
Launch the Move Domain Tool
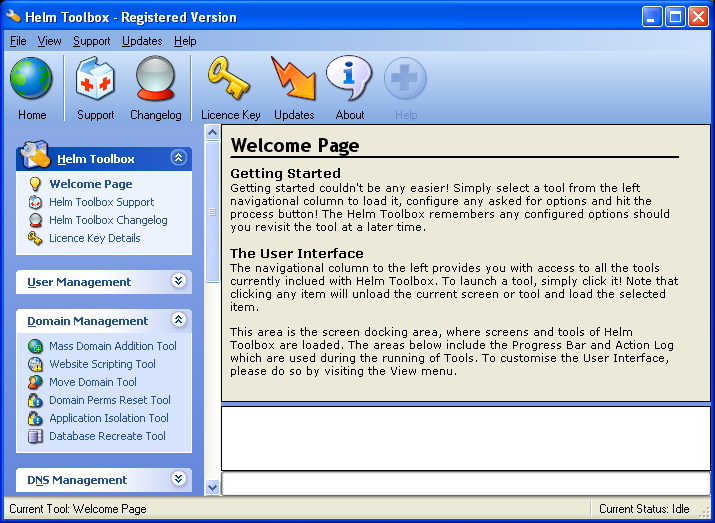[x=93, y=382]
